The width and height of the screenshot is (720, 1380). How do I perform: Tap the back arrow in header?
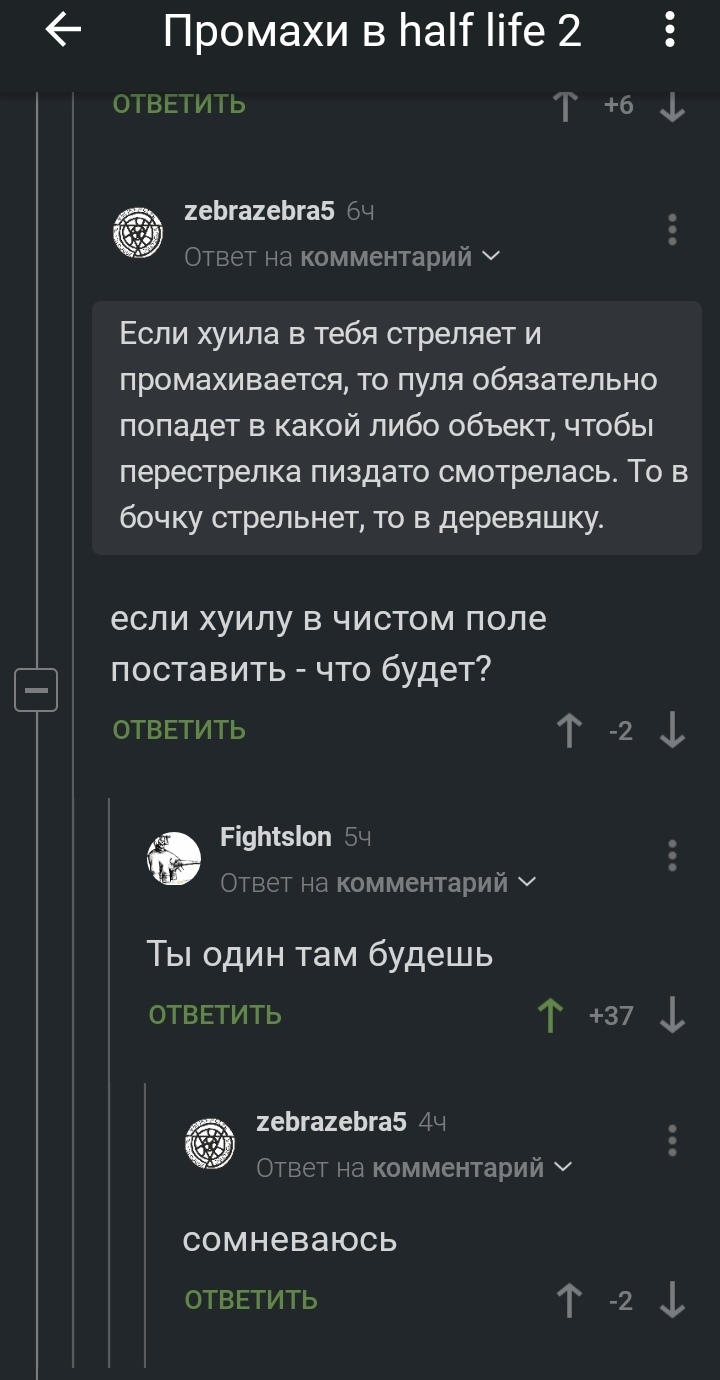pyautogui.click(x=63, y=32)
